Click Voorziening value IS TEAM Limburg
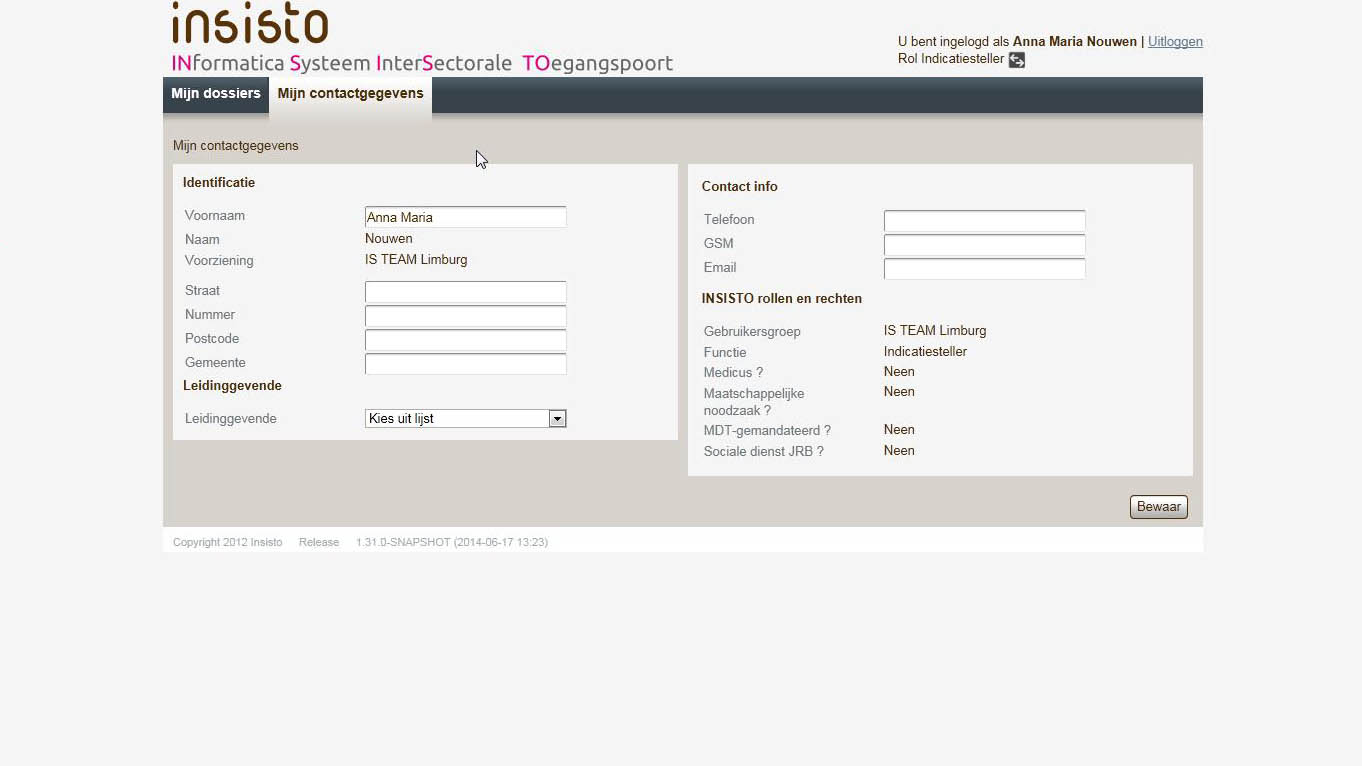The image size is (1362, 766). point(416,260)
